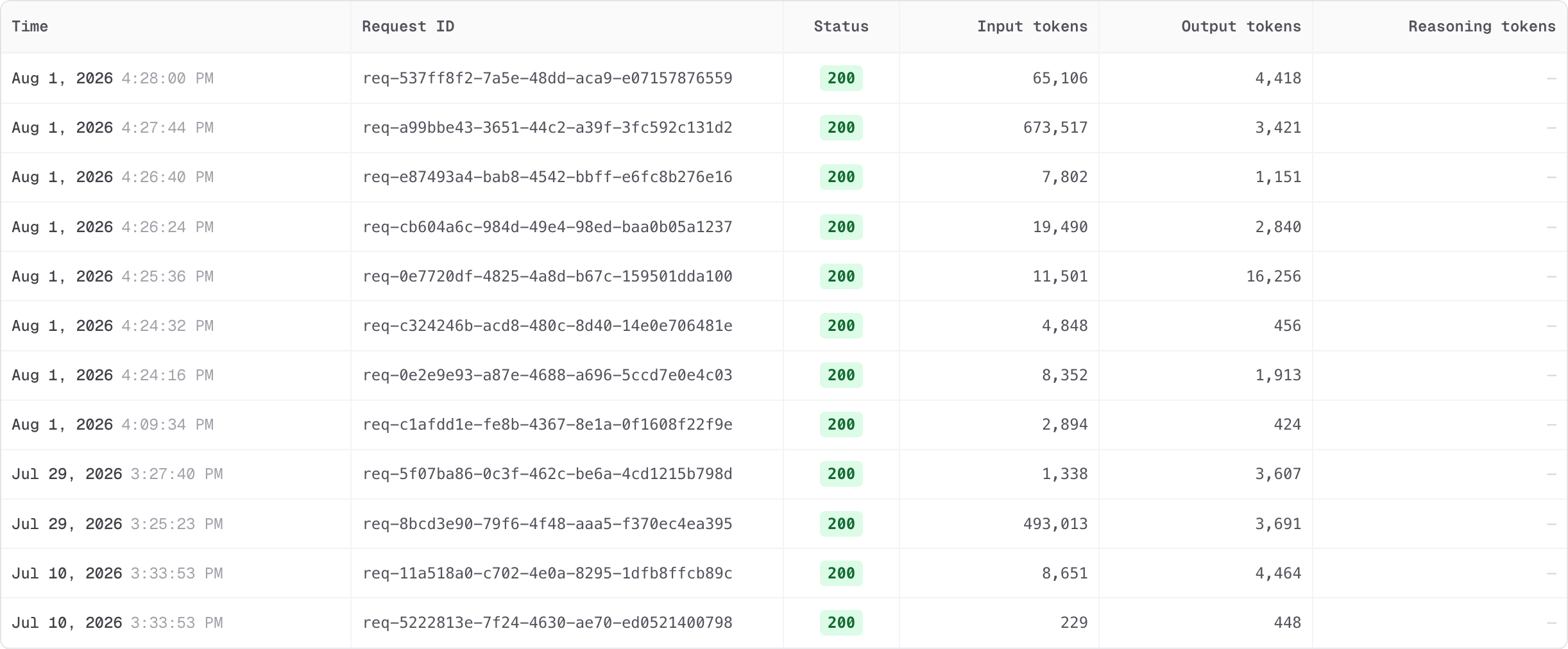1568x649 pixels.
Task: Click the 493,013 input tokens value
Action: [x=1055, y=524]
